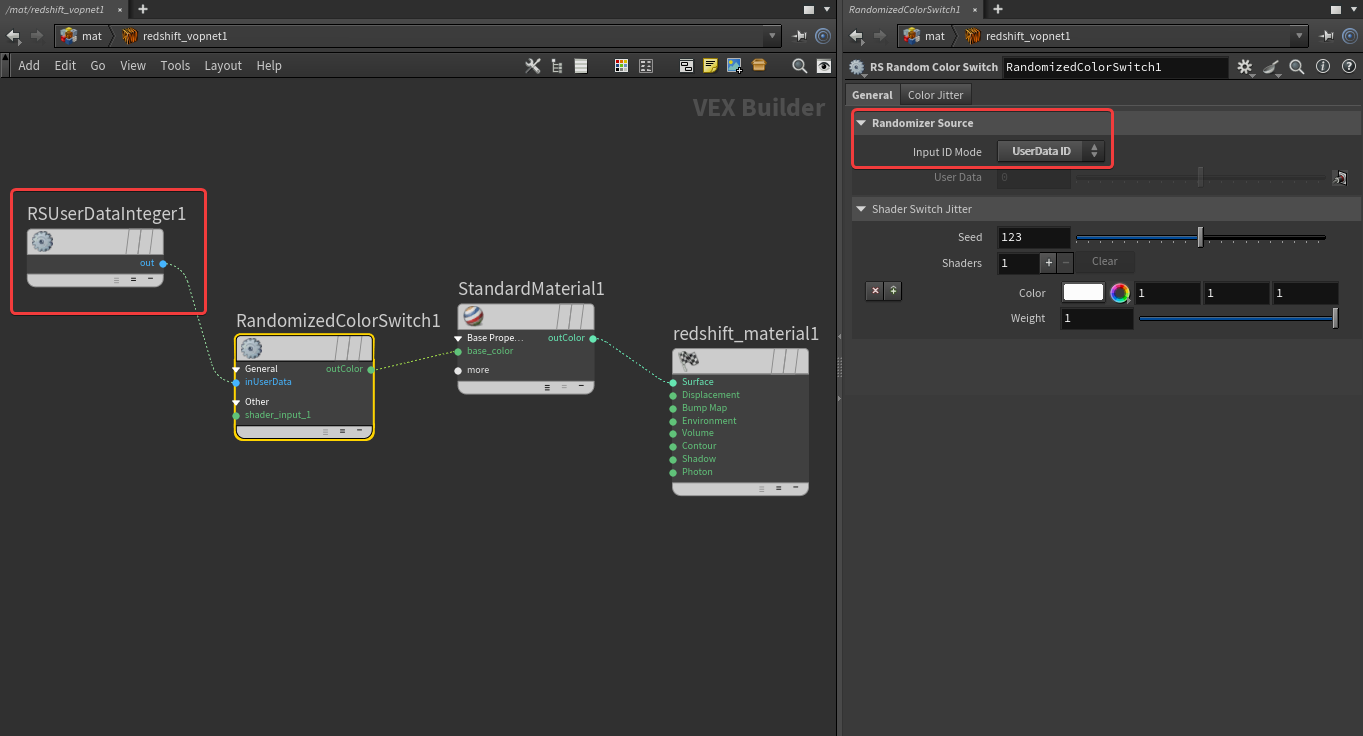Click the network box creation icon

[x=687, y=66]
